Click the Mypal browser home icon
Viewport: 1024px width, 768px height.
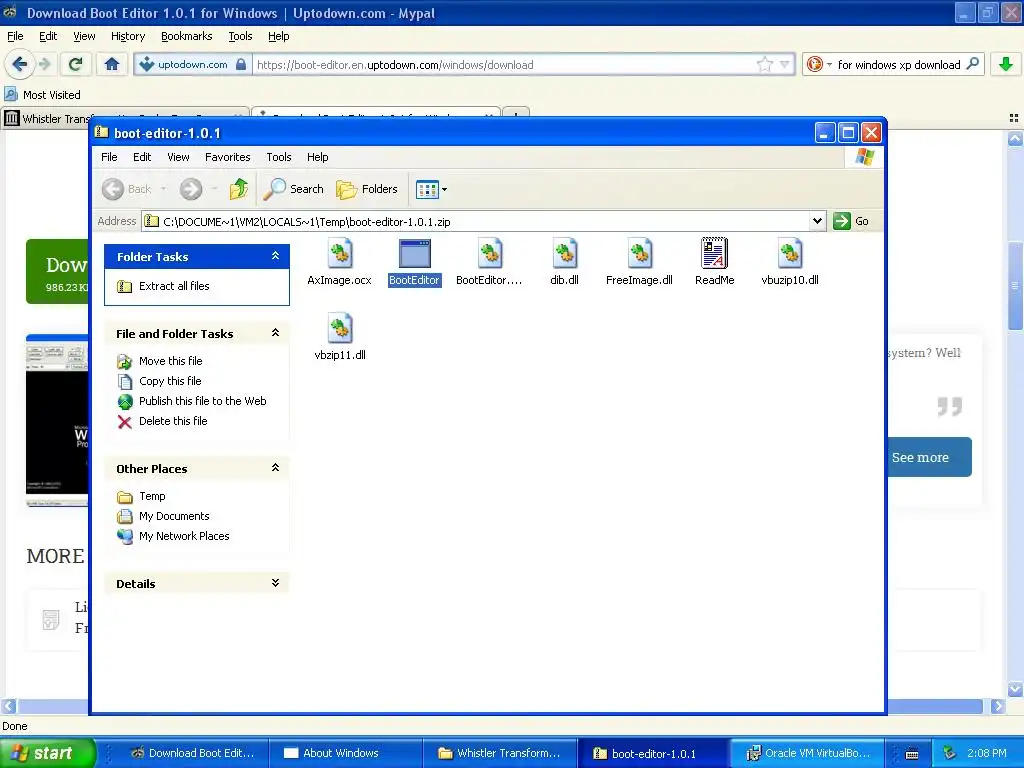112,64
